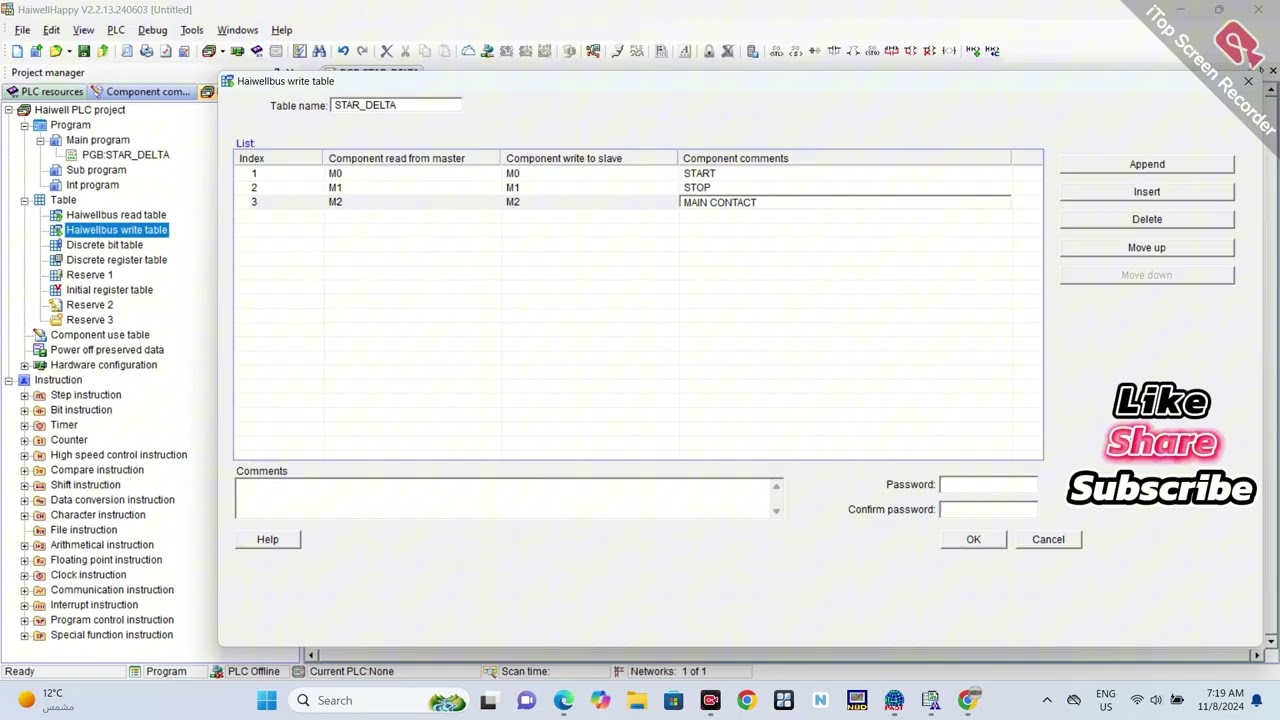Click the Delete button in dialog

pyautogui.click(x=1147, y=219)
